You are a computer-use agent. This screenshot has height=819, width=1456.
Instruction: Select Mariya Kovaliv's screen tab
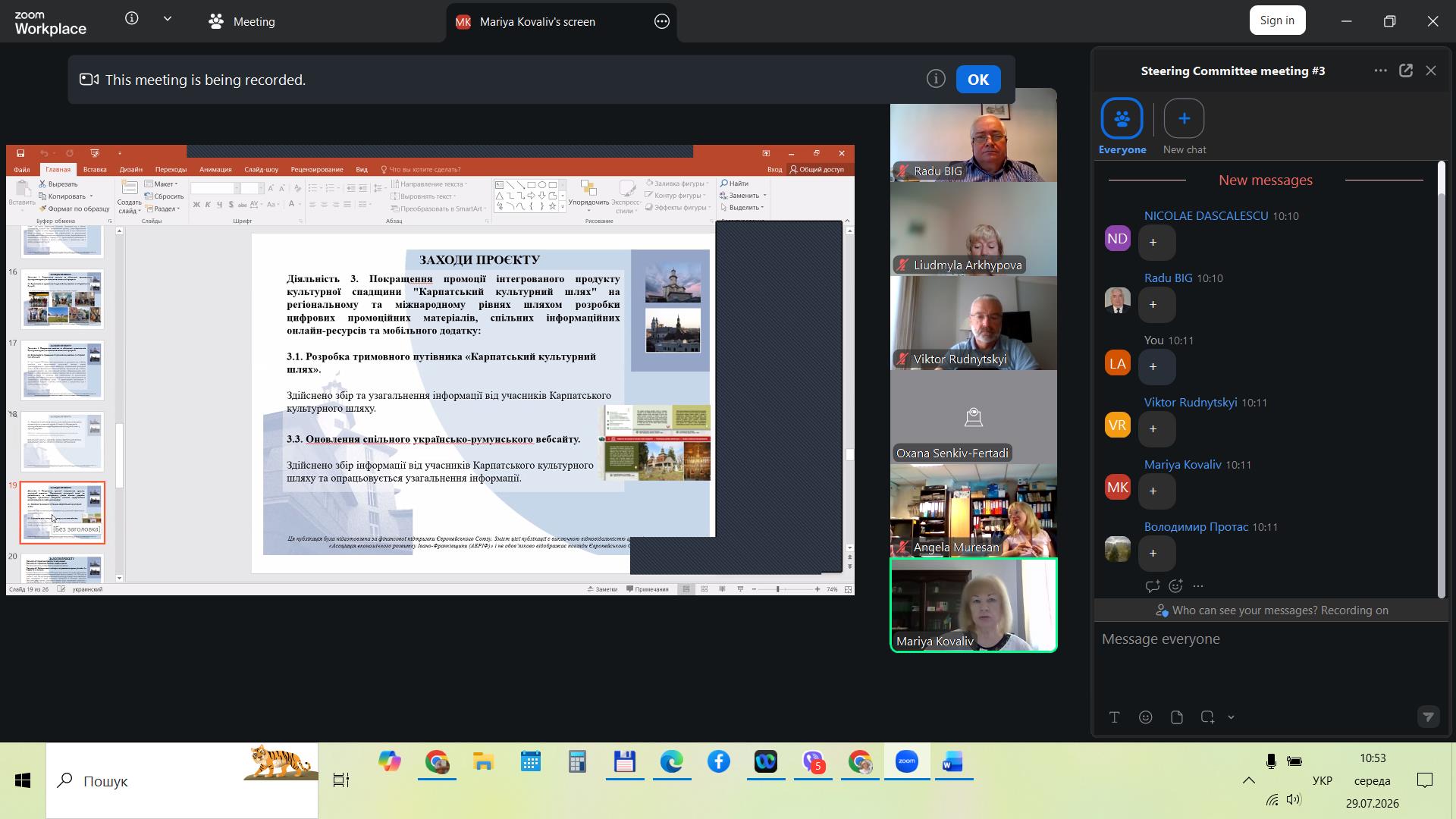click(x=538, y=22)
